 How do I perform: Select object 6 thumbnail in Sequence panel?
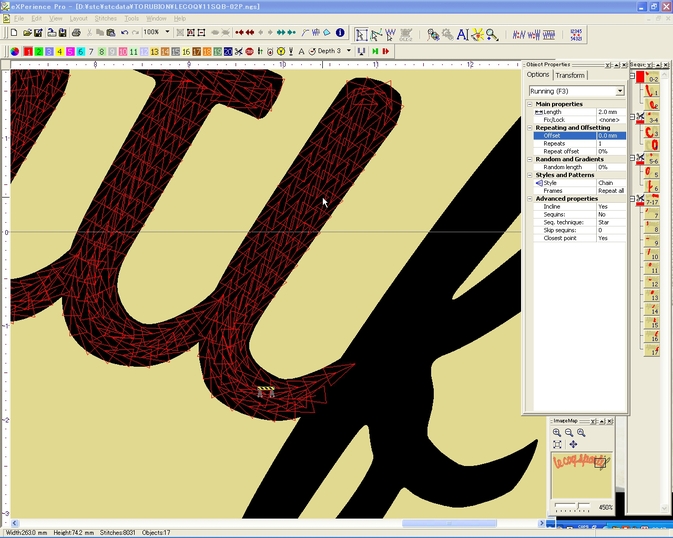(652, 186)
